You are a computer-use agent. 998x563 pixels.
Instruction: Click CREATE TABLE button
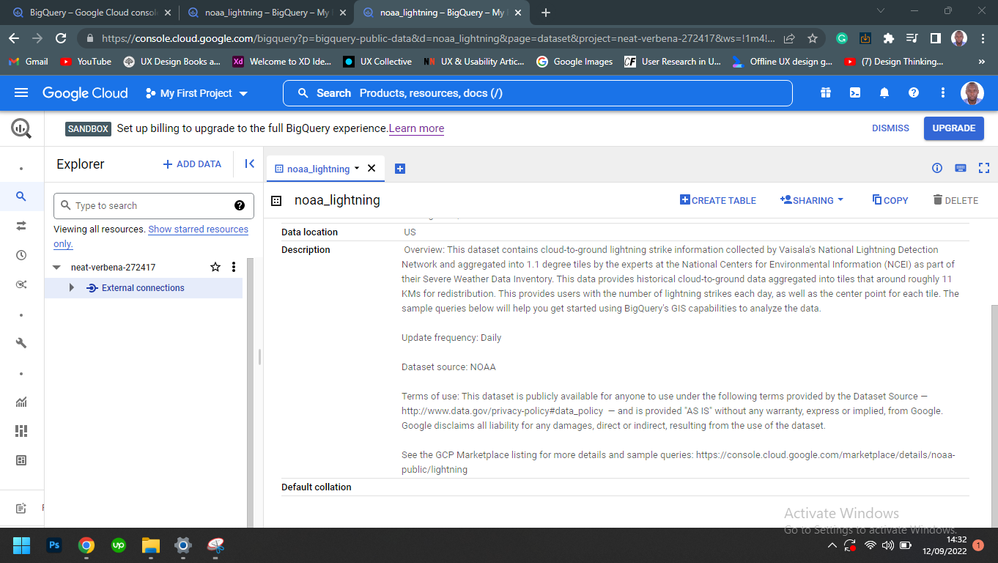tap(718, 200)
